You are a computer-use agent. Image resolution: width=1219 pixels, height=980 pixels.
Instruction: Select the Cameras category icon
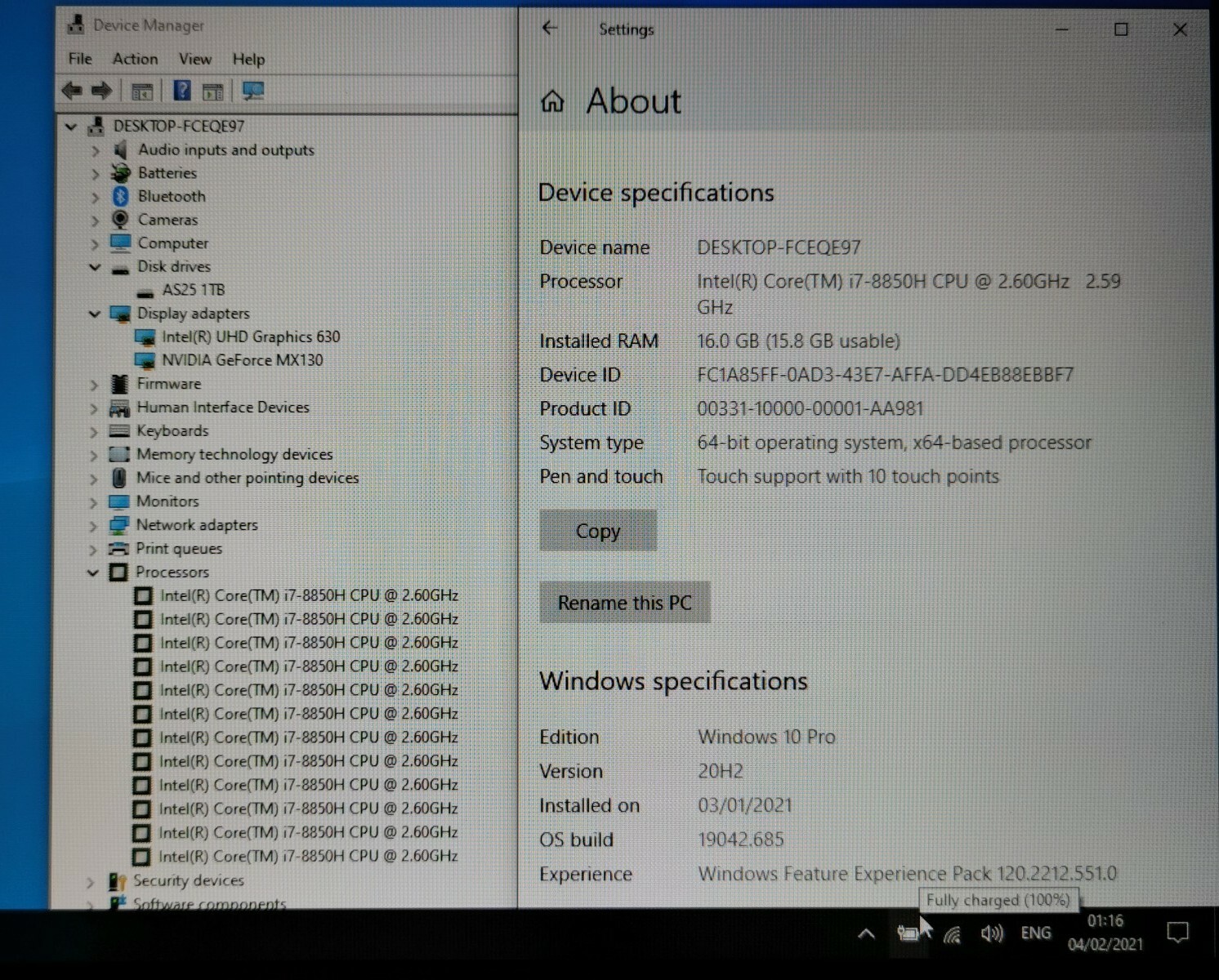pyautogui.click(x=121, y=219)
